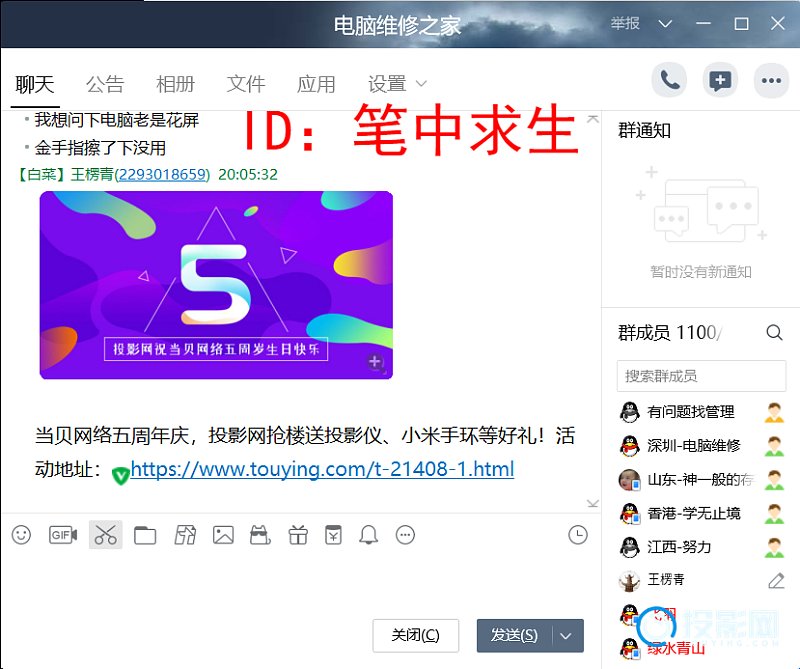The width and height of the screenshot is (800, 669).
Task: Click the QQ number 2293018659 link
Action: pyautogui.click(x=162, y=175)
